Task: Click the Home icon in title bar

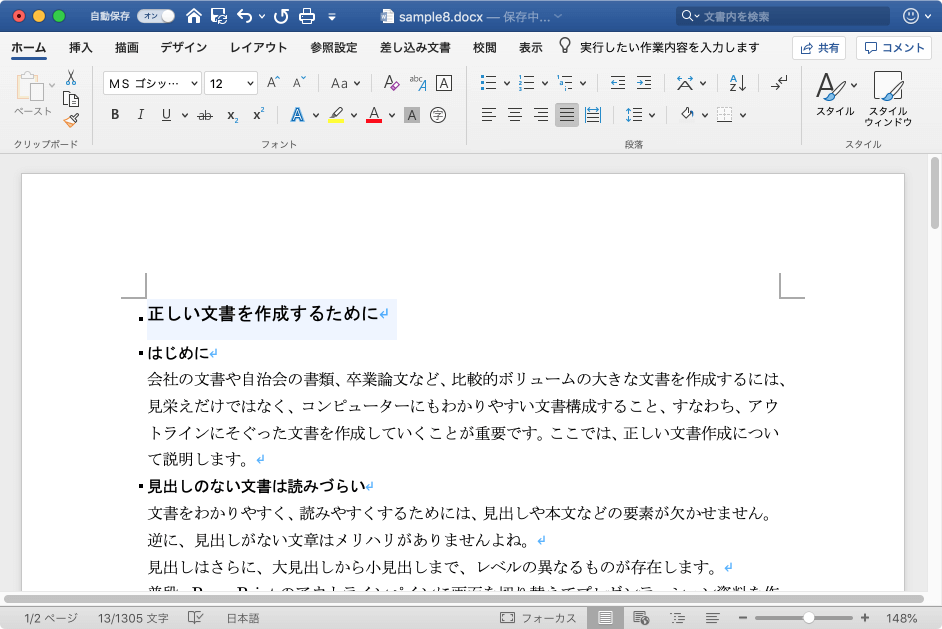Action: tap(193, 16)
